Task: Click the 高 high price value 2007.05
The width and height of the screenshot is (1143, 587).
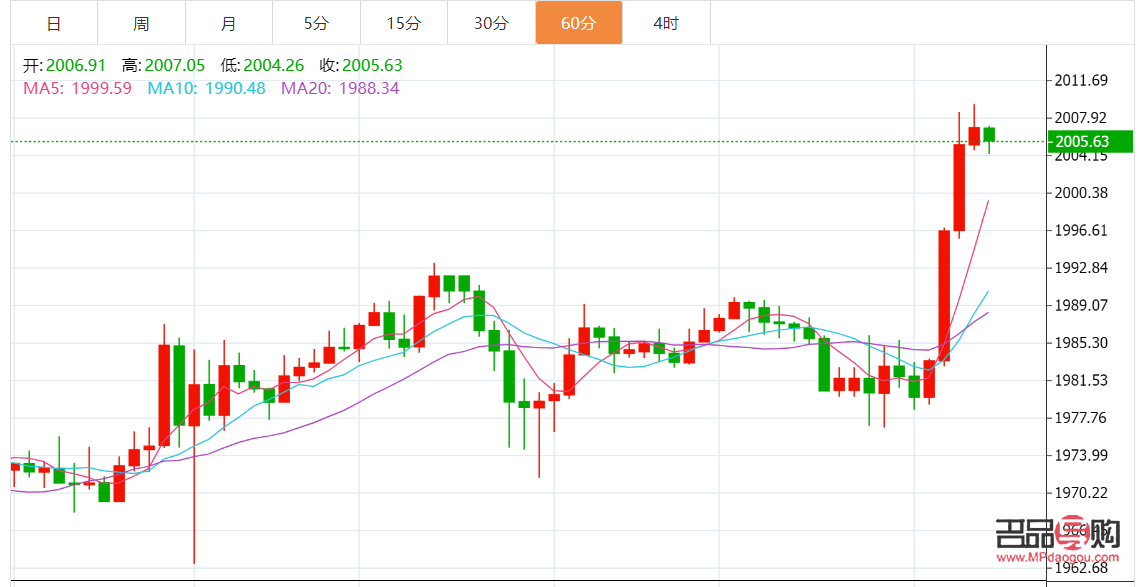Action: click(x=176, y=66)
